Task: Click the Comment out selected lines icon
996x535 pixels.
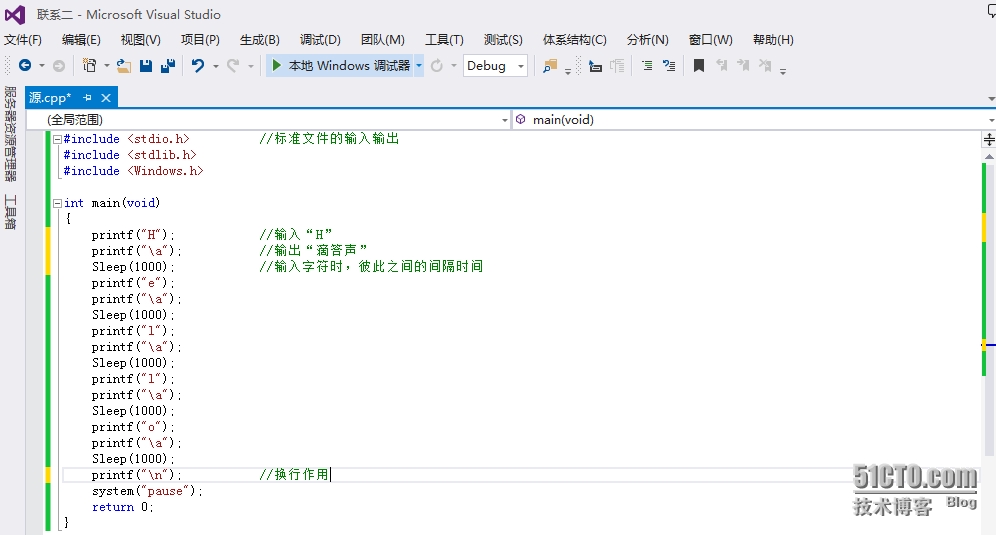Action: click(x=647, y=65)
